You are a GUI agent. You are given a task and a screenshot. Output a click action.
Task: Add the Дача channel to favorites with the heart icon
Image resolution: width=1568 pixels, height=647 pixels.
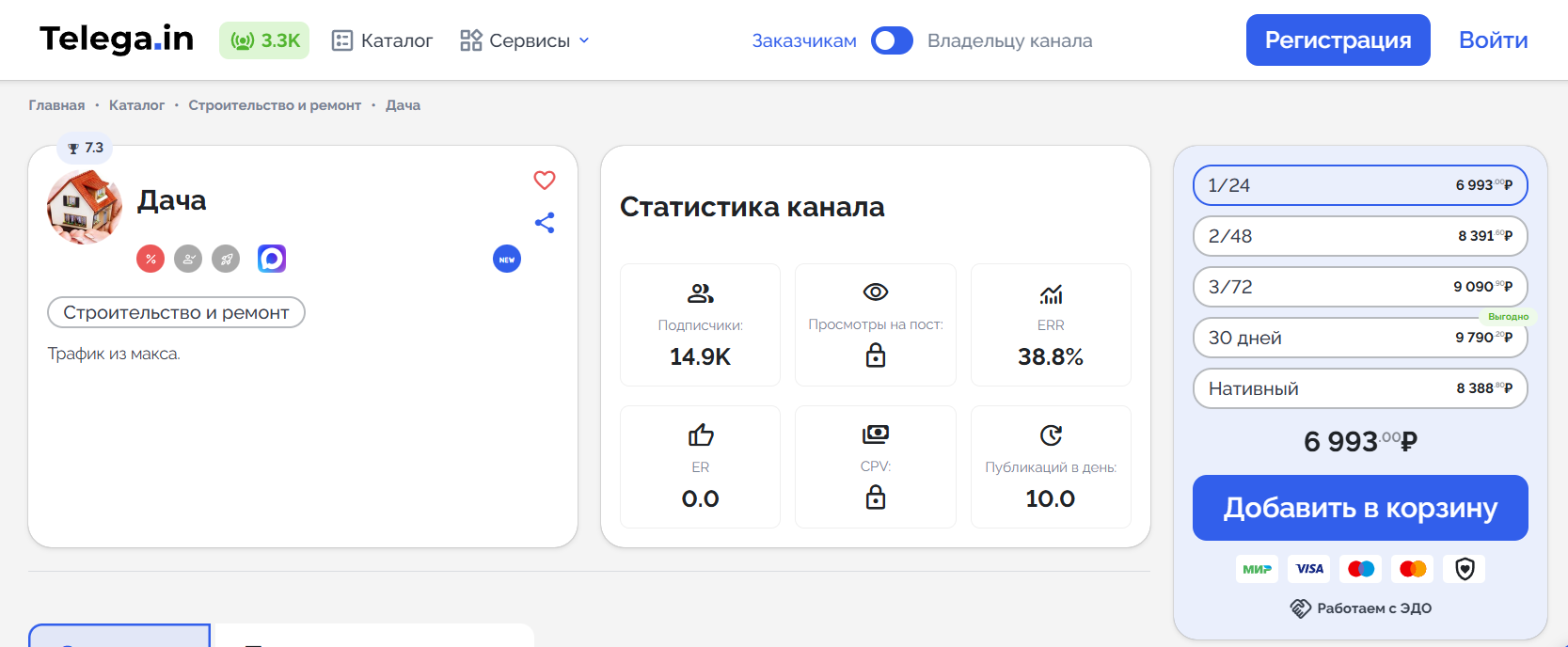click(x=545, y=180)
